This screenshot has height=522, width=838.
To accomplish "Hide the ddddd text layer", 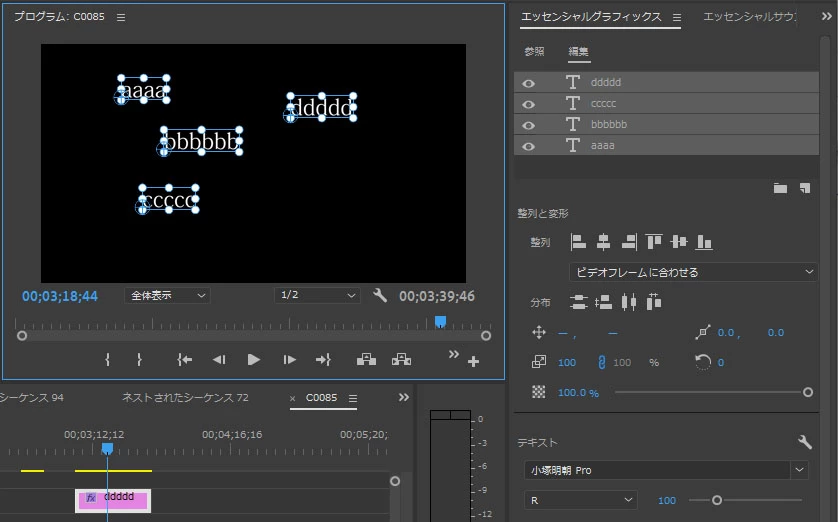I will (x=528, y=83).
